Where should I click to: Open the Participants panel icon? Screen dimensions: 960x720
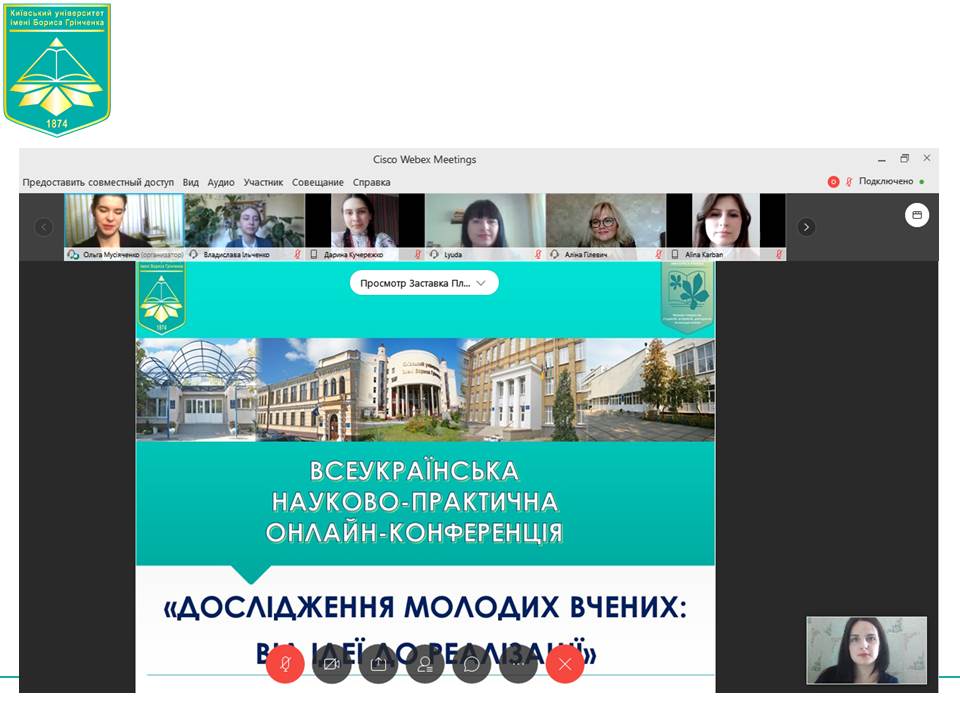point(424,663)
